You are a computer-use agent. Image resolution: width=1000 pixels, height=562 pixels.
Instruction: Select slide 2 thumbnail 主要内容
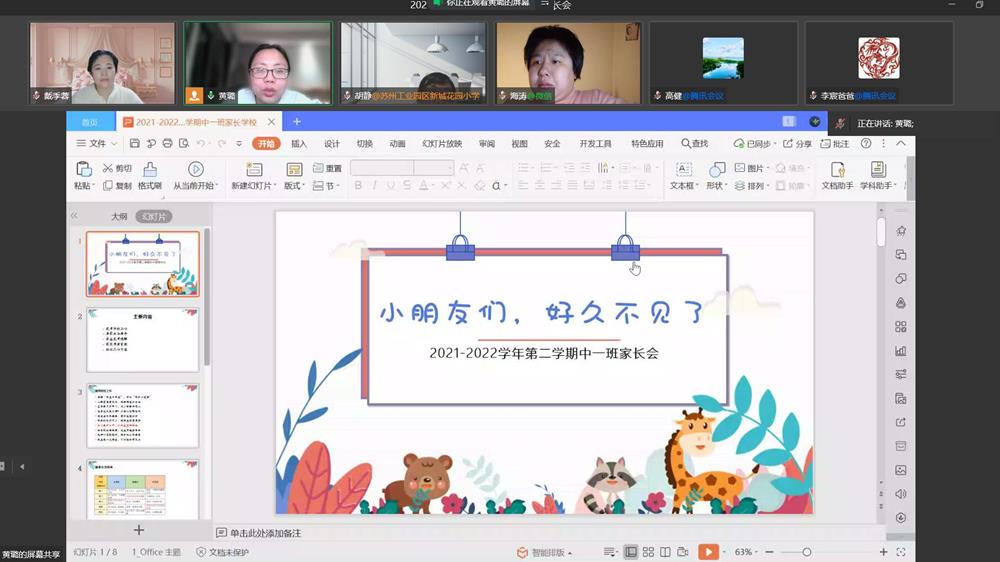pyautogui.click(x=143, y=340)
